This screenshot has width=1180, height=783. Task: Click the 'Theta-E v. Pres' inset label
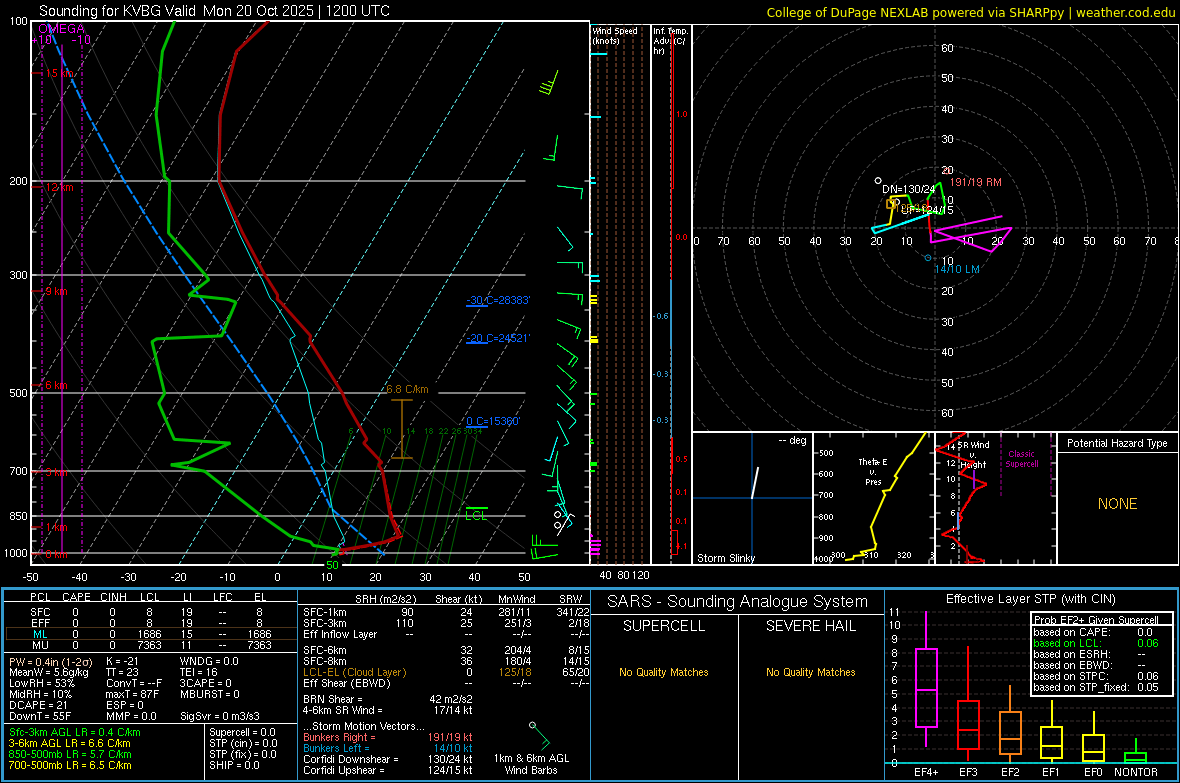click(x=873, y=471)
